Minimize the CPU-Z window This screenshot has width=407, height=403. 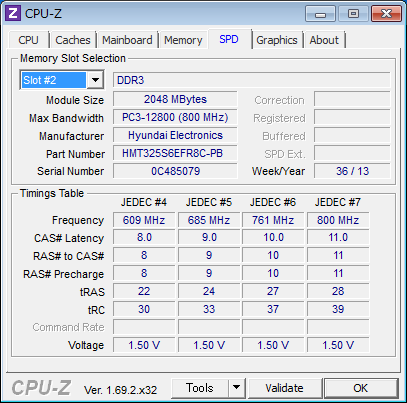click(320, 14)
